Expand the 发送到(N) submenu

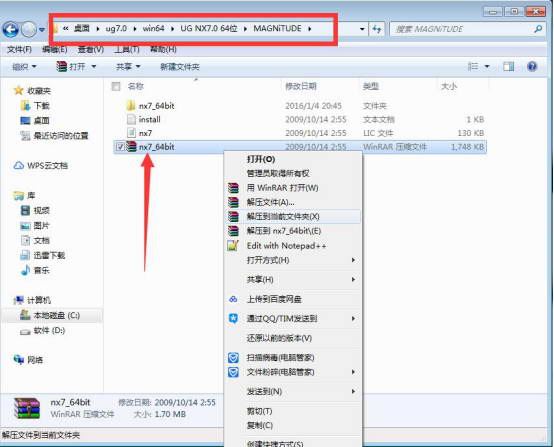(353, 391)
